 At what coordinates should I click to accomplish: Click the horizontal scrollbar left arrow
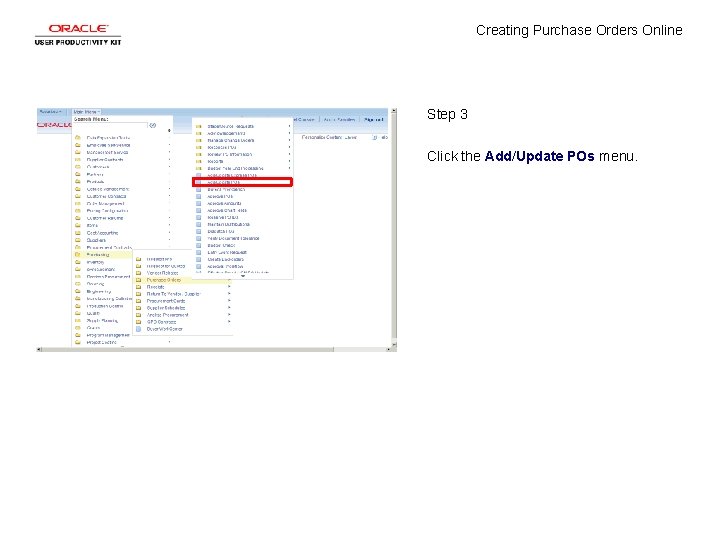coord(39,349)
